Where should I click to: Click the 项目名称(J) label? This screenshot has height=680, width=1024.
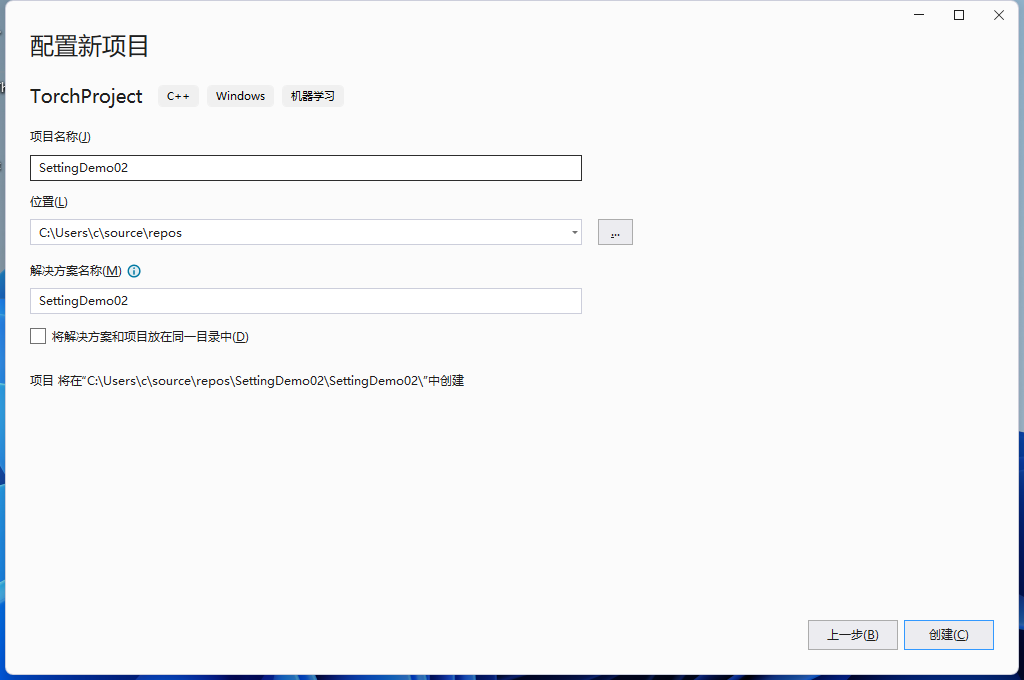pyautogui.click(x=56, y=137)
